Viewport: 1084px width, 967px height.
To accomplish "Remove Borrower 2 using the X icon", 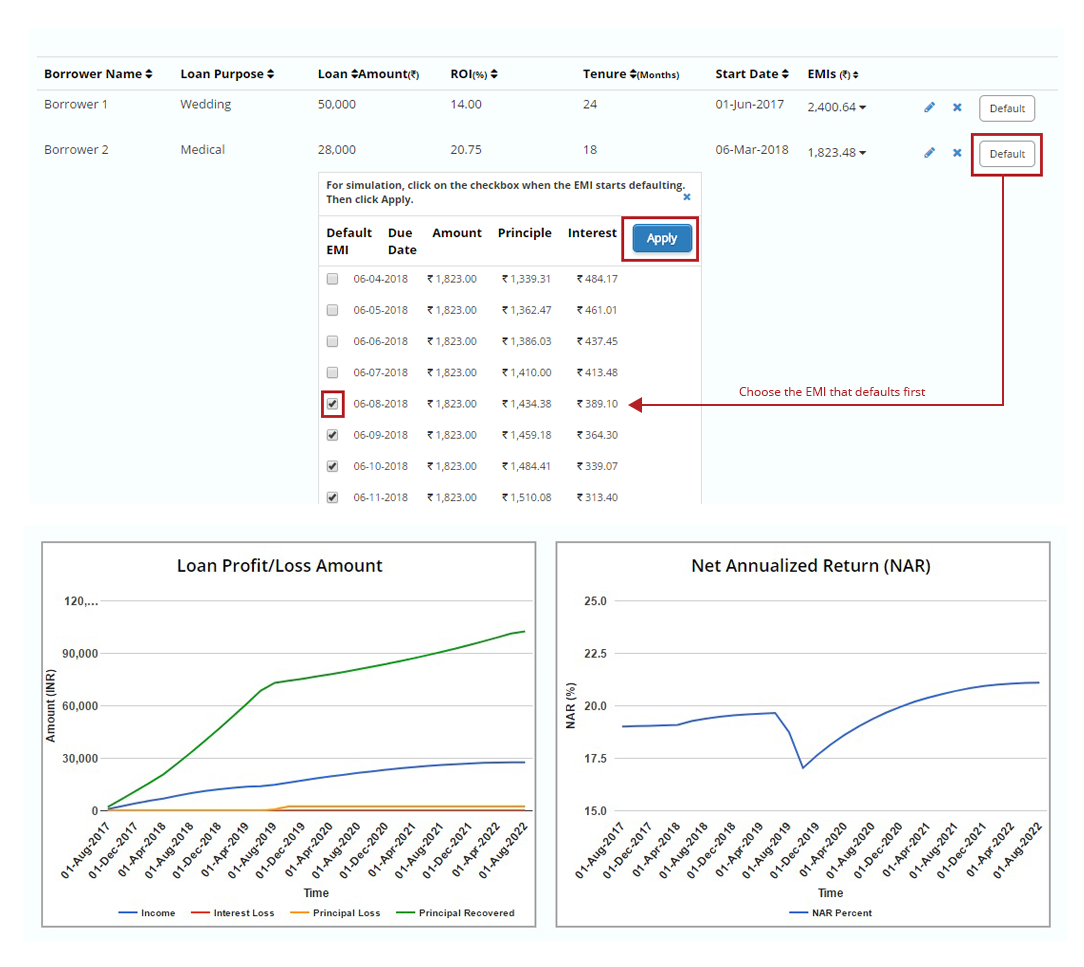I will coord(957,153).
